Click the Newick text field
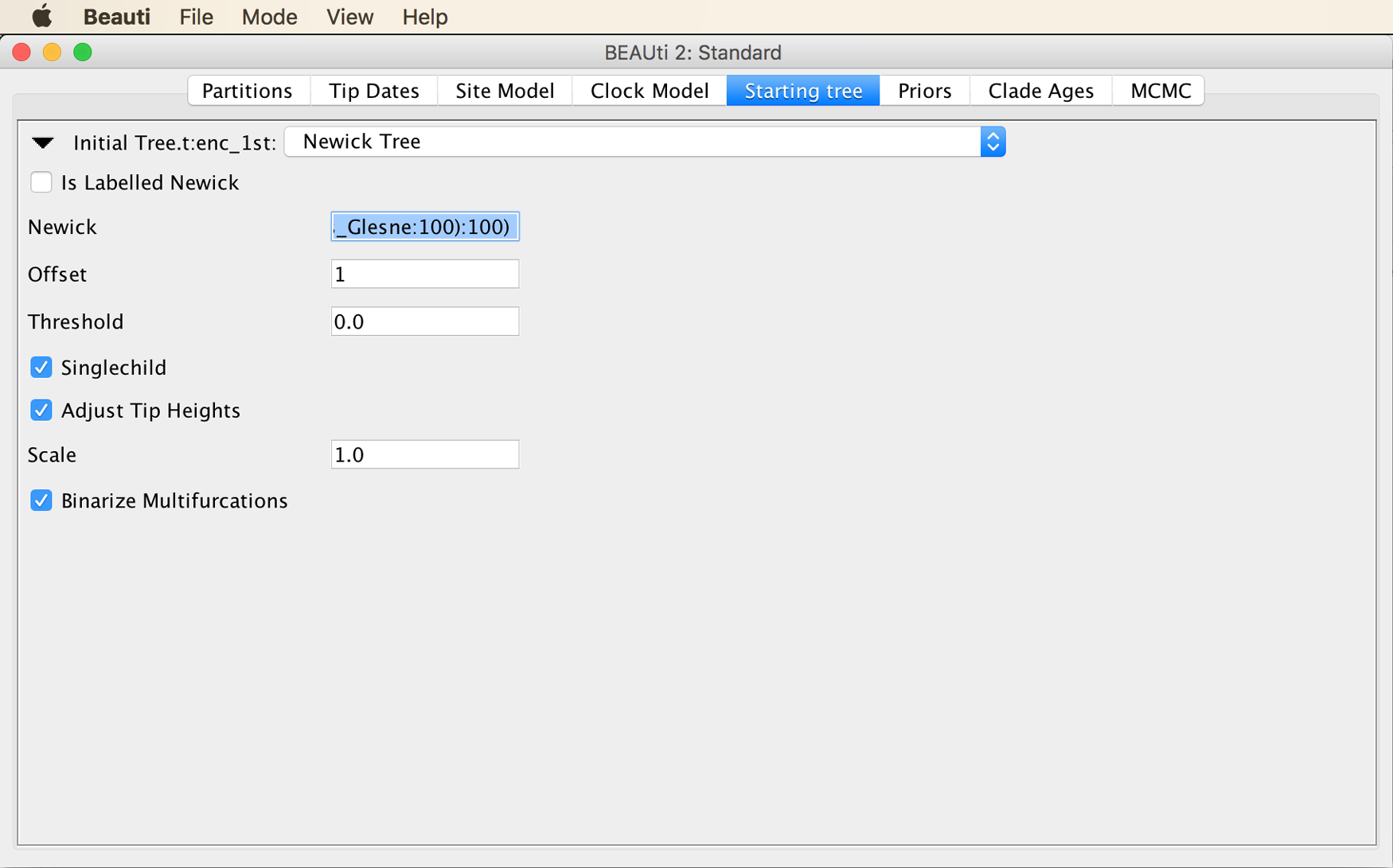1393x868 pixels. pos(425,227)
